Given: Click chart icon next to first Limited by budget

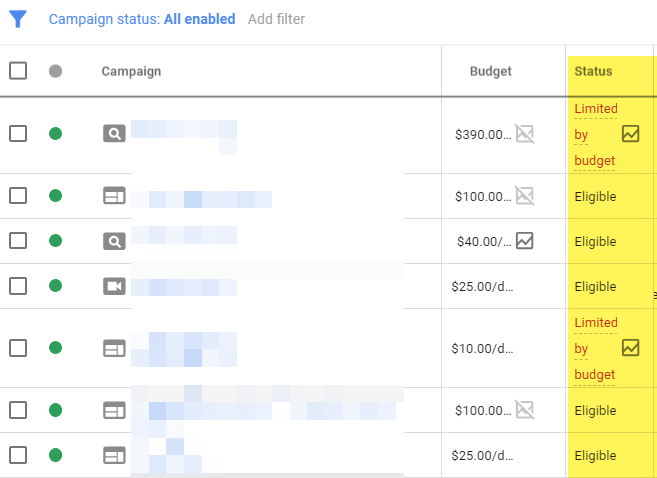Looking at the screenshot, I should 630,133.
